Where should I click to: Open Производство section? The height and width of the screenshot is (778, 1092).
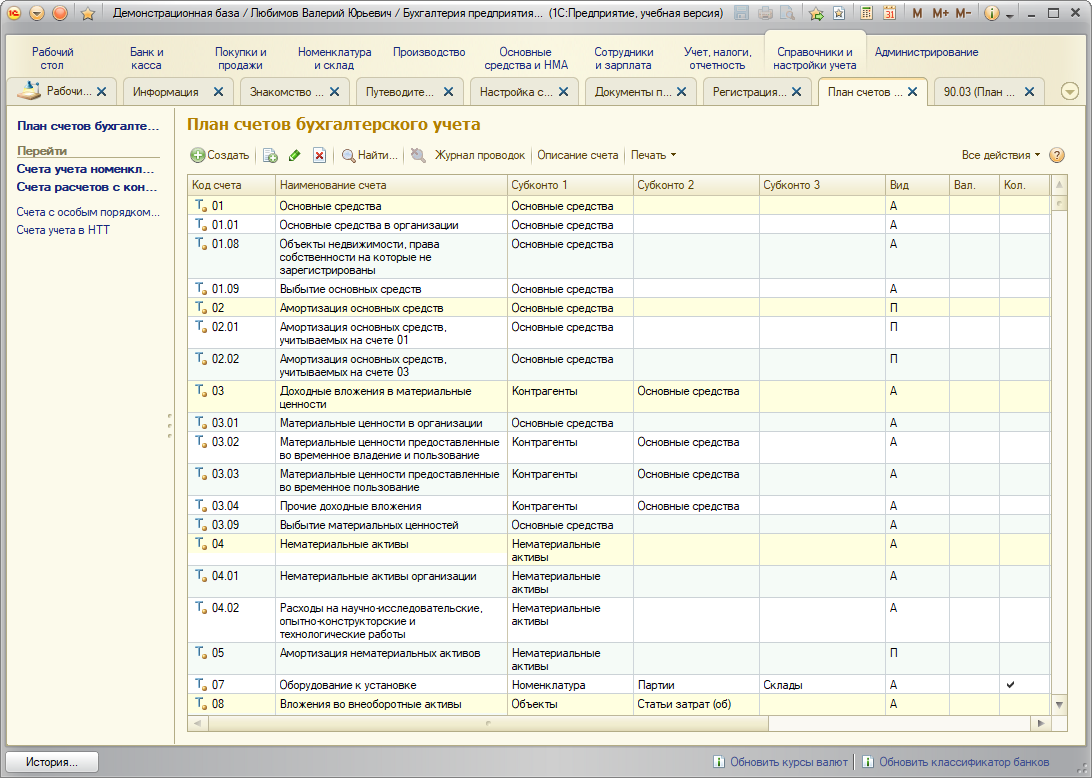[429, 52]
